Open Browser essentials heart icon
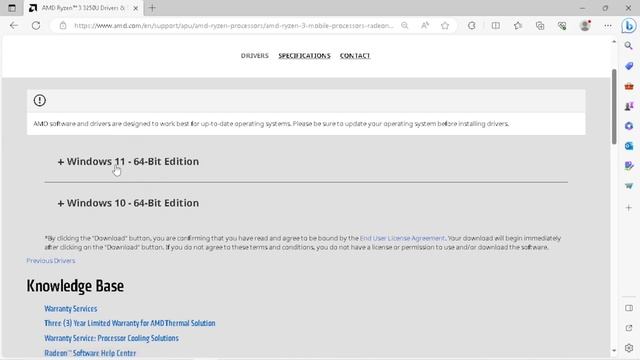This screenshot has width=640, height=360. pos(562,25)
